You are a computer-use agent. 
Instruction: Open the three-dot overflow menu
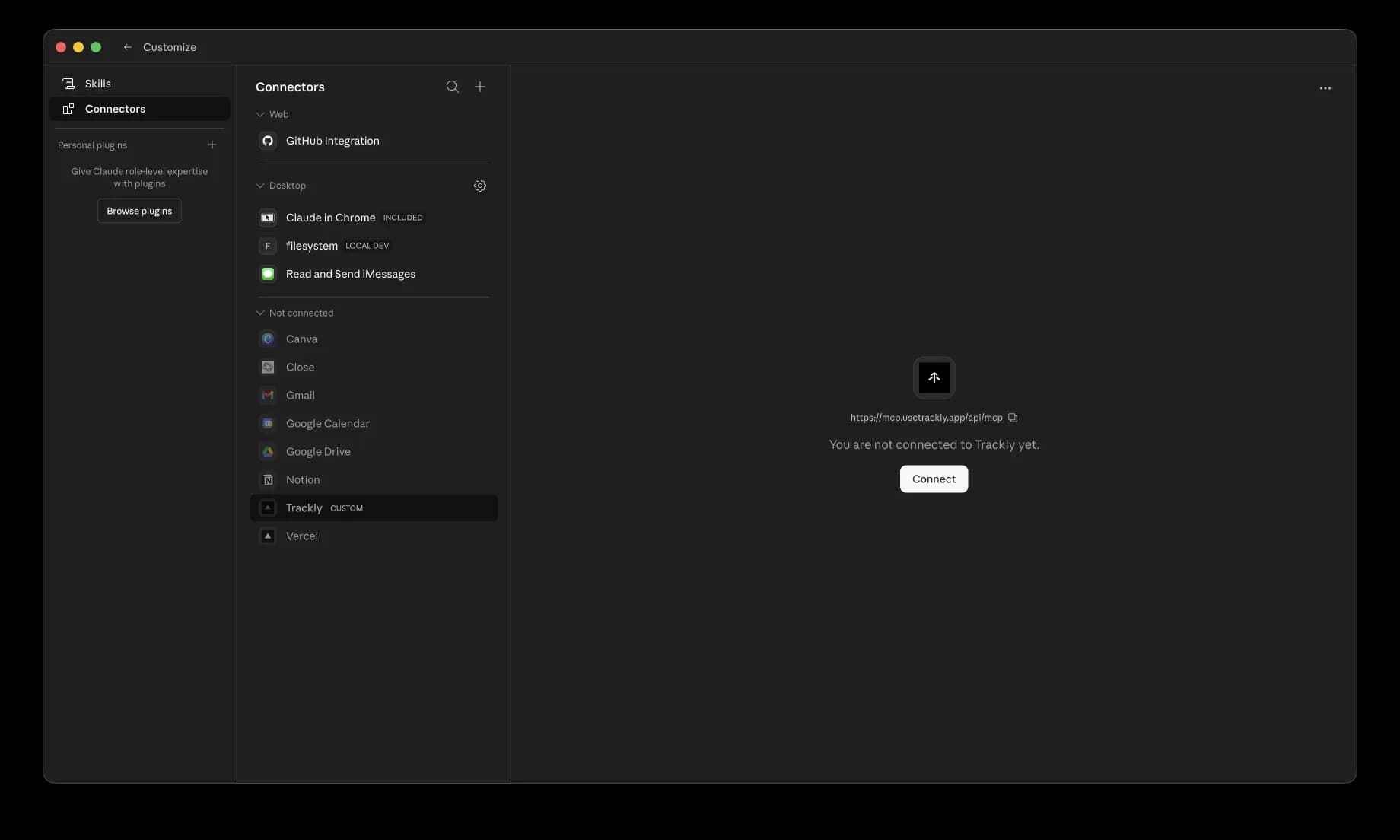pos(1325,87)
